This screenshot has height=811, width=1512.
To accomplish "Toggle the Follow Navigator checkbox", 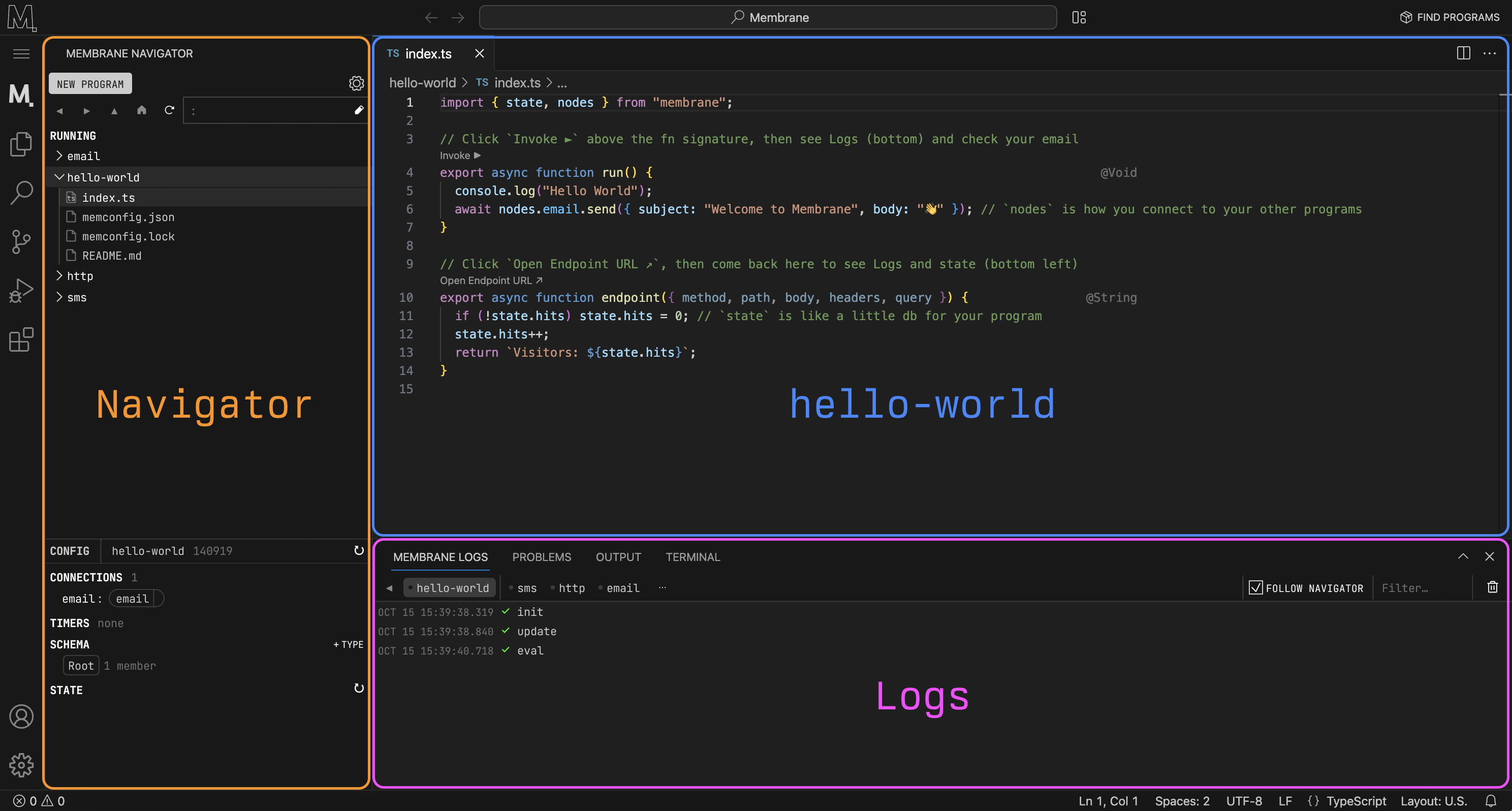I will [1255, 588].
